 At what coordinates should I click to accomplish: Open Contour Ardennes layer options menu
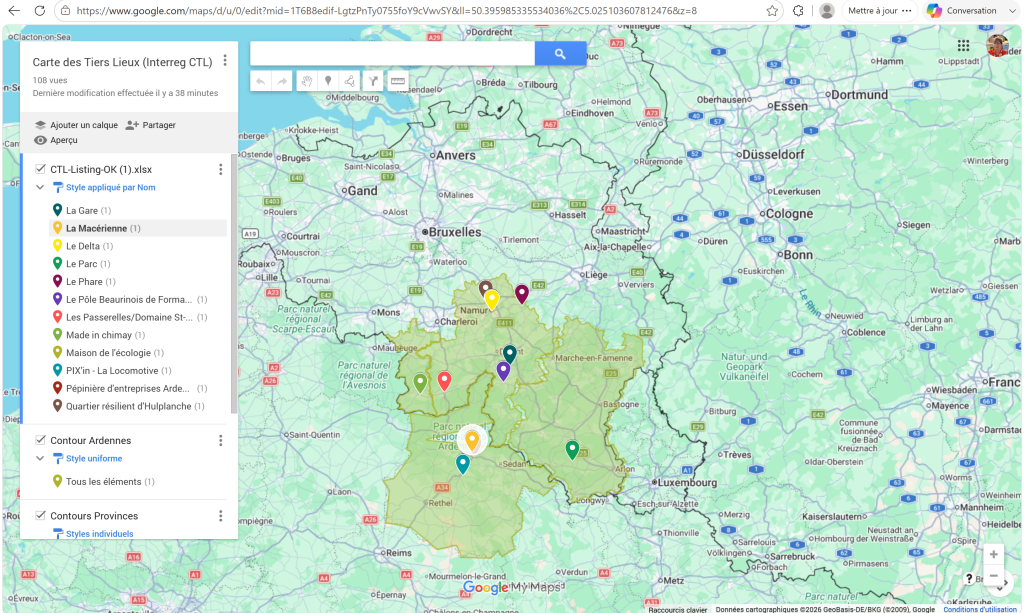pyautogui.click(x=221, y=441)
